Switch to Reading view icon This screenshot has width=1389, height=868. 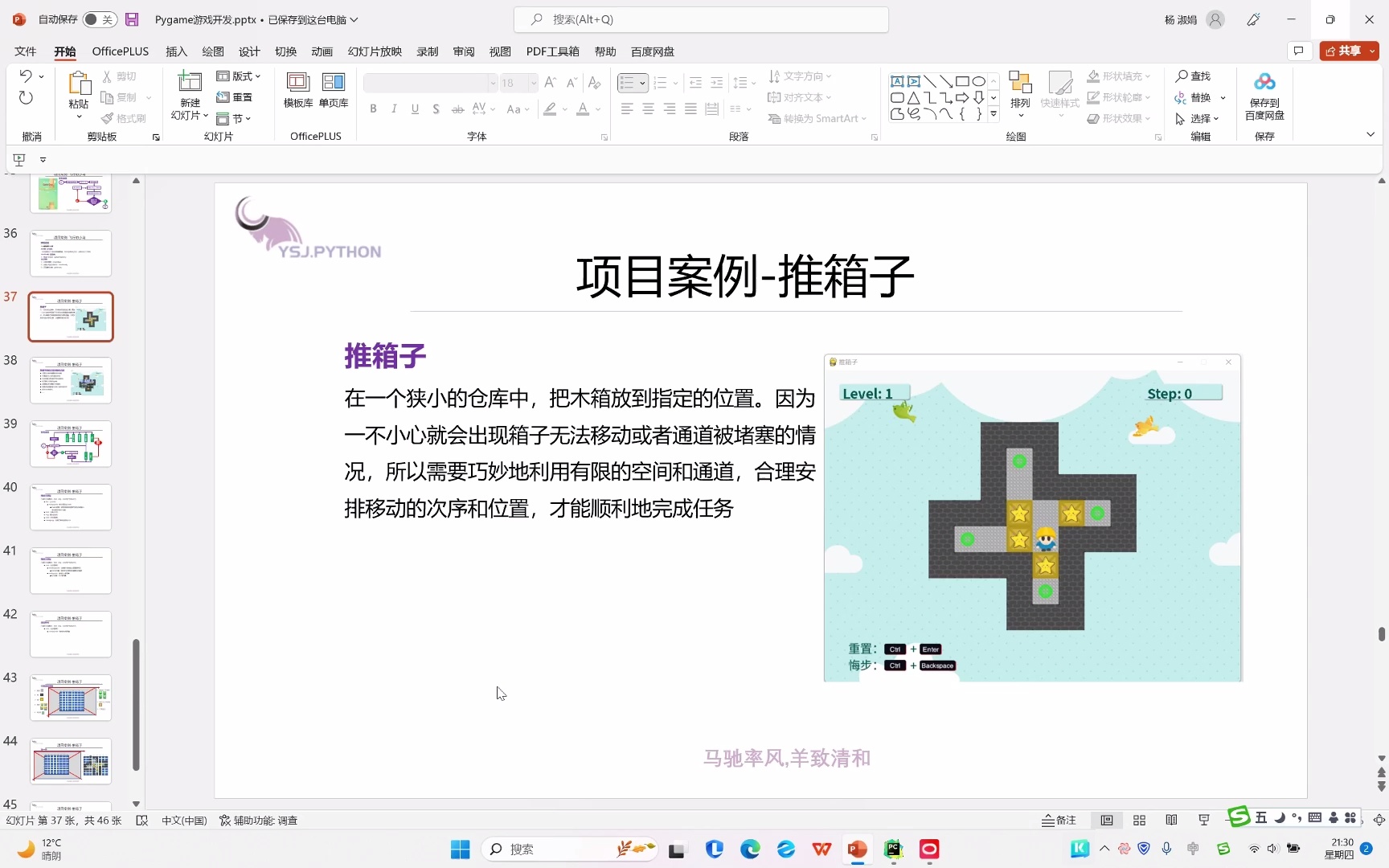click(1171, 820)
